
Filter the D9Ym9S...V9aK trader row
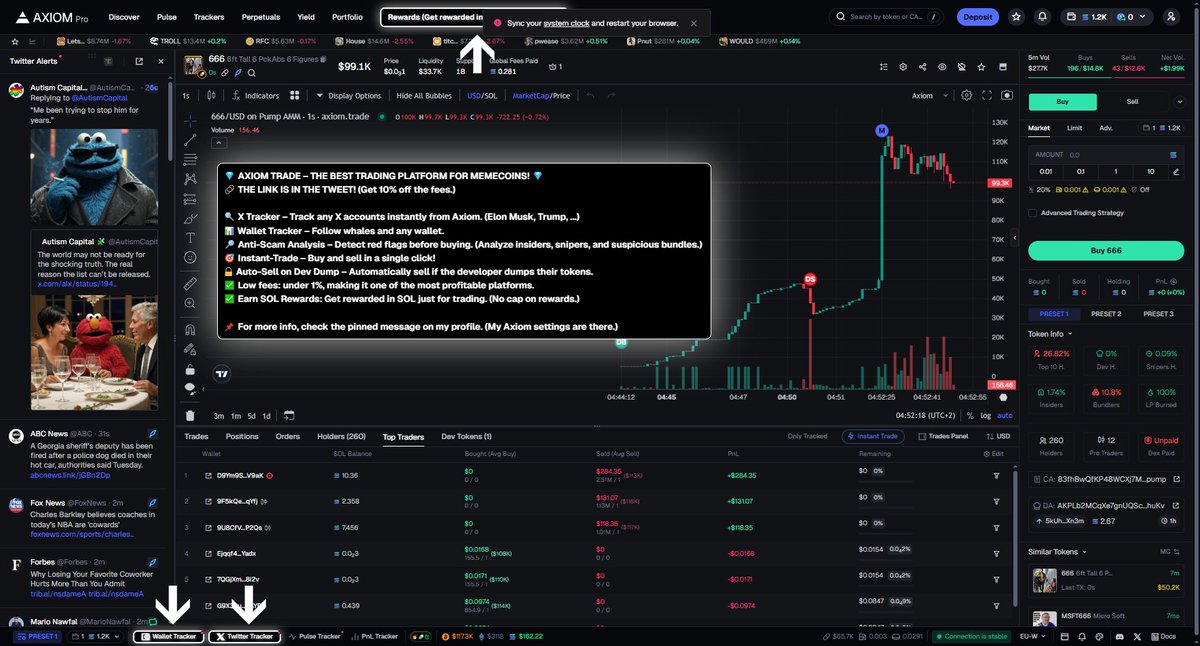tap(996, 475)
